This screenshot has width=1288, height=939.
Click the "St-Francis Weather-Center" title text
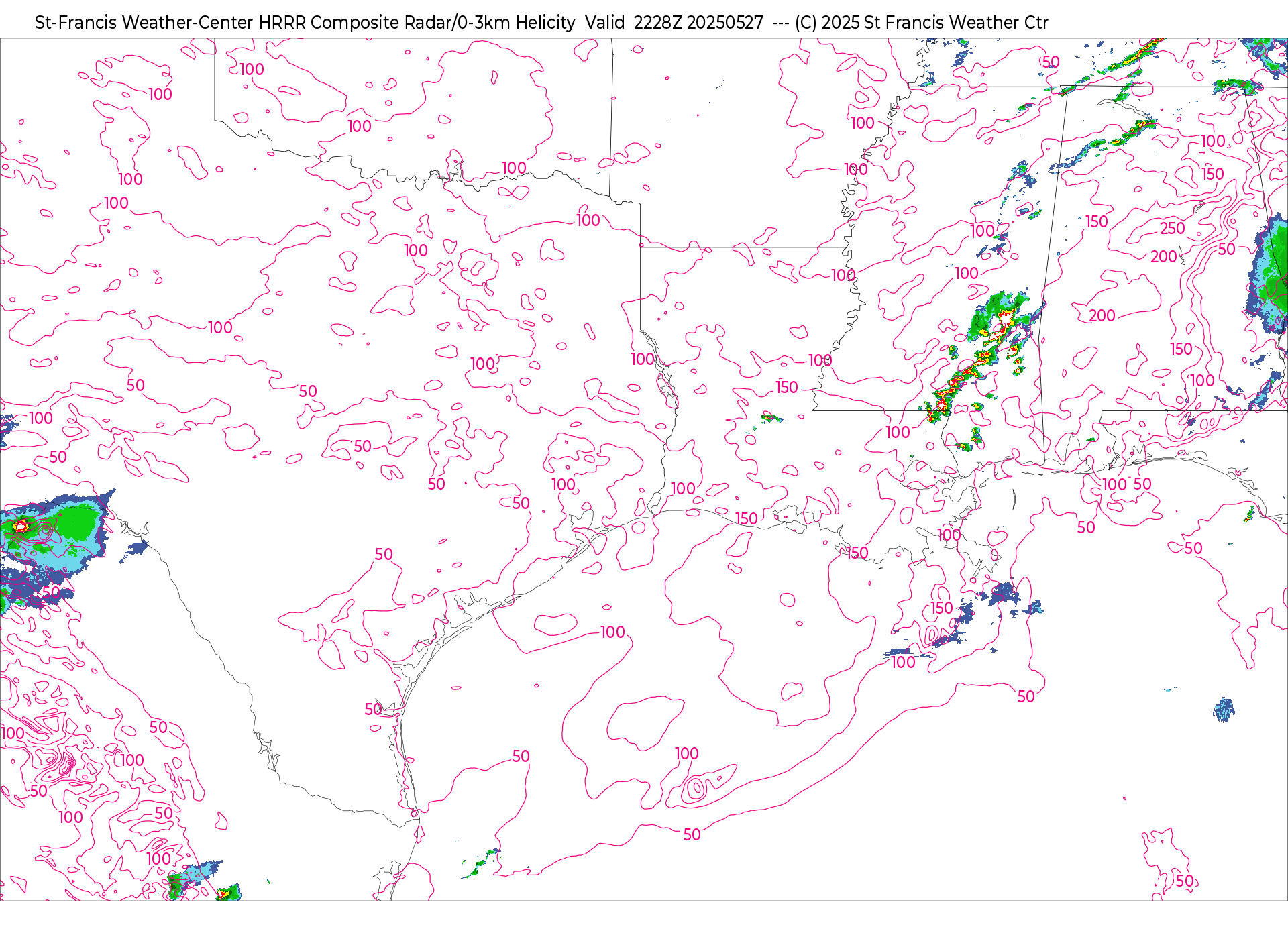[144, 23]
